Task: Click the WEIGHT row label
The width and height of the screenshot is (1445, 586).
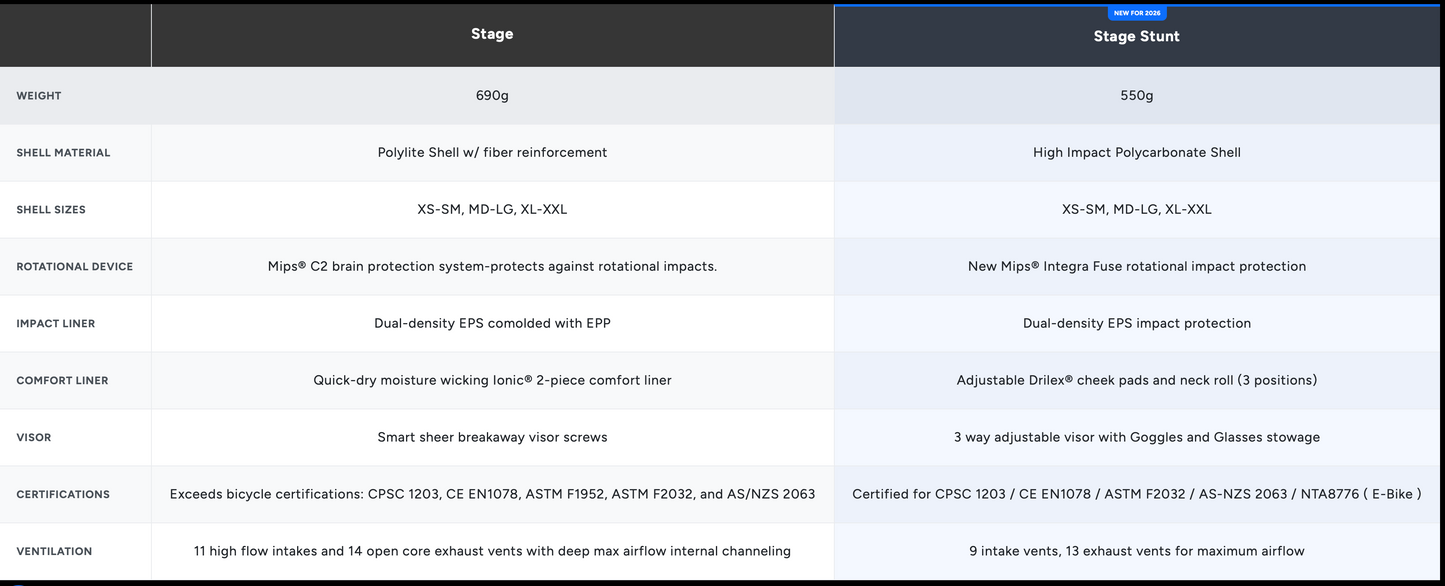Action: click(39, 96)
